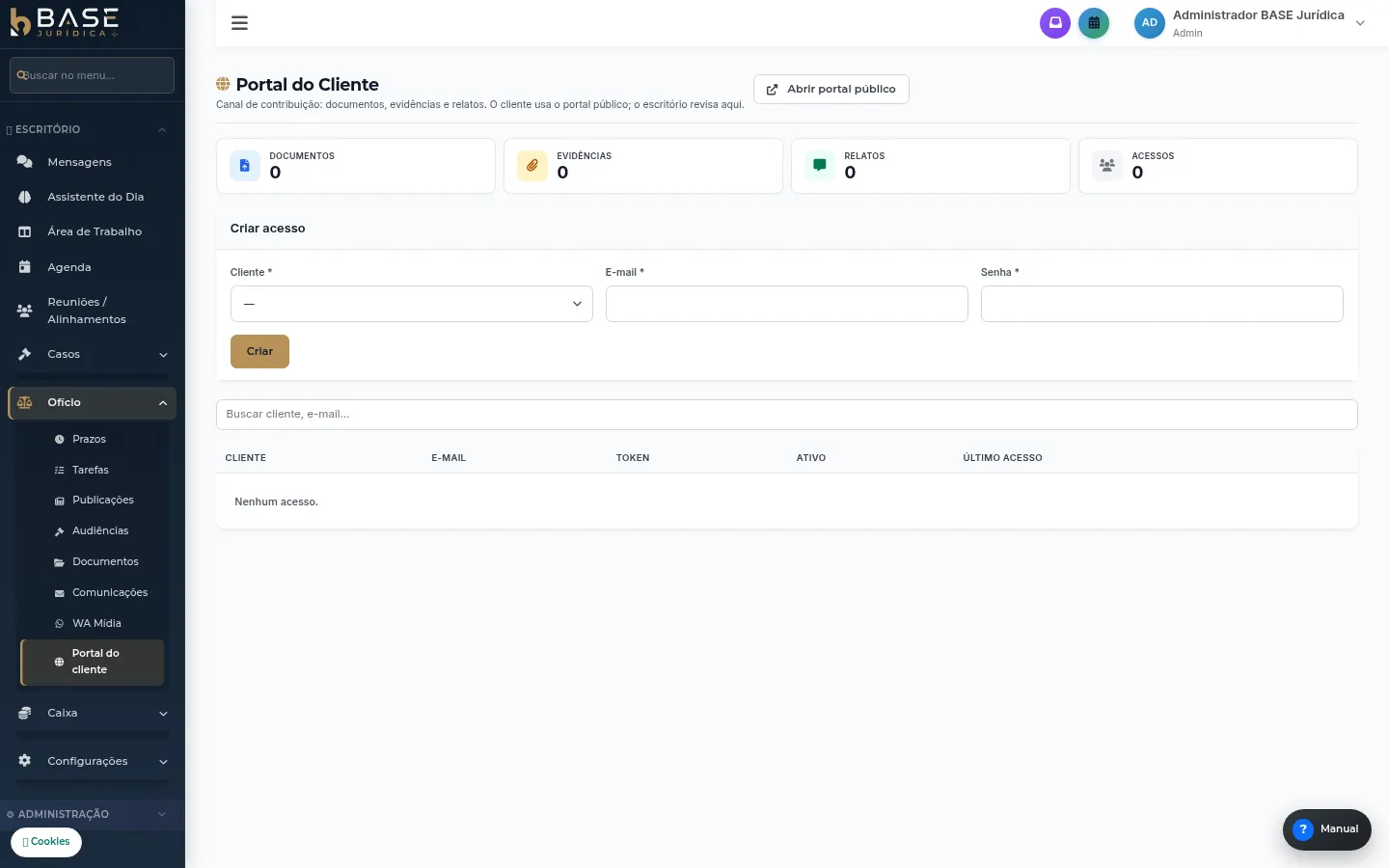This screenshot has width=1389, height=868.
Task: Click the Evidências paperclip icon
Action: (x=532, y=166)
